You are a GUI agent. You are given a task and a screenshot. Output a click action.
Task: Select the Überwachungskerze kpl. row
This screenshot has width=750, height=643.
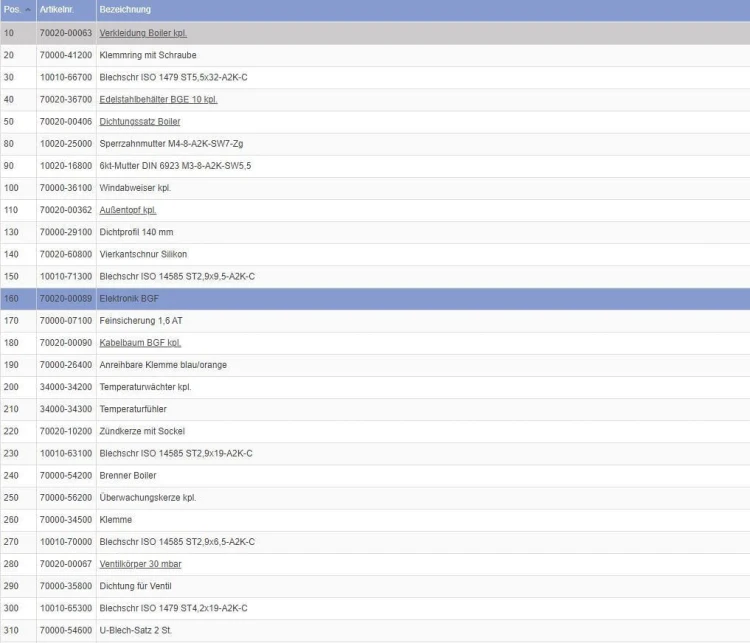(375, 498)
